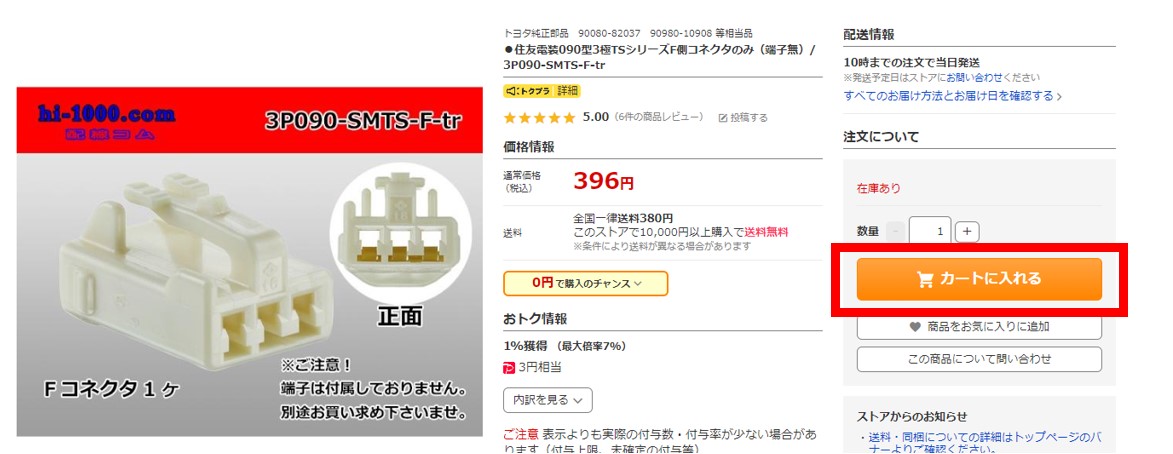Image resolution: width=1173 pixels, height=454 pixels.
Task: Expand 0円で購入のチャンス dropdown
Action: point(586,283)
